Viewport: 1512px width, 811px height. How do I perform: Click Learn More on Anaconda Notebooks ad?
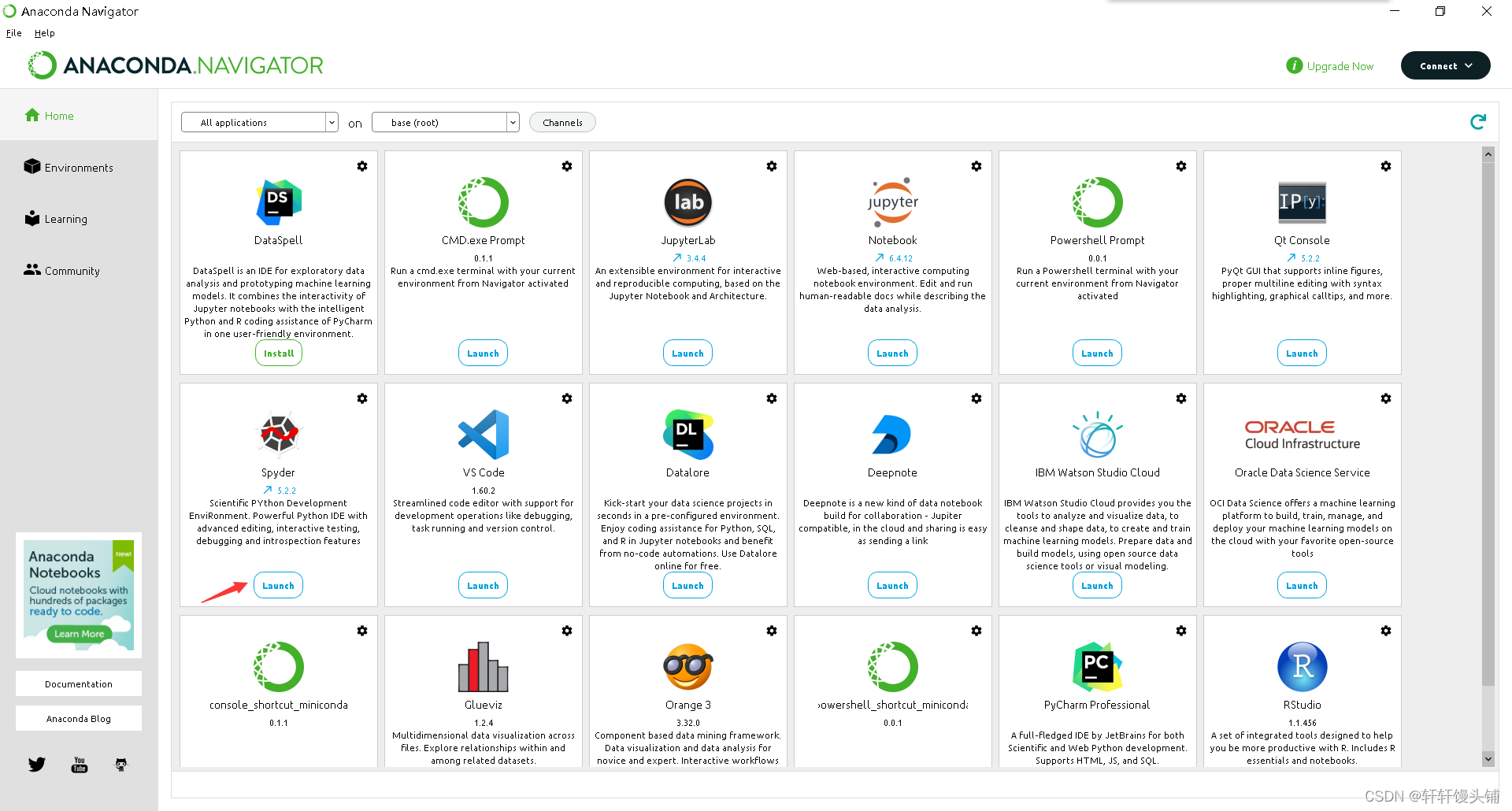click(x=80, y=634)
